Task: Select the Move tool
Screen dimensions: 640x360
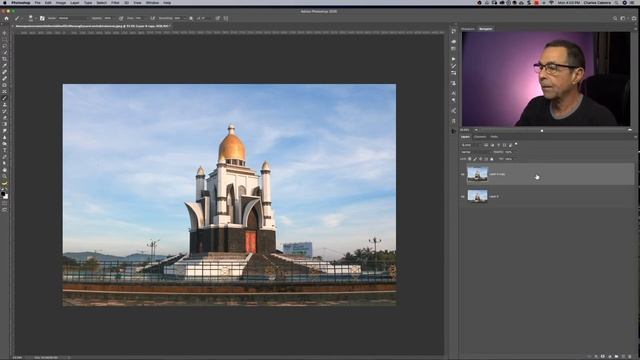Action: click(x=4, y=33)
